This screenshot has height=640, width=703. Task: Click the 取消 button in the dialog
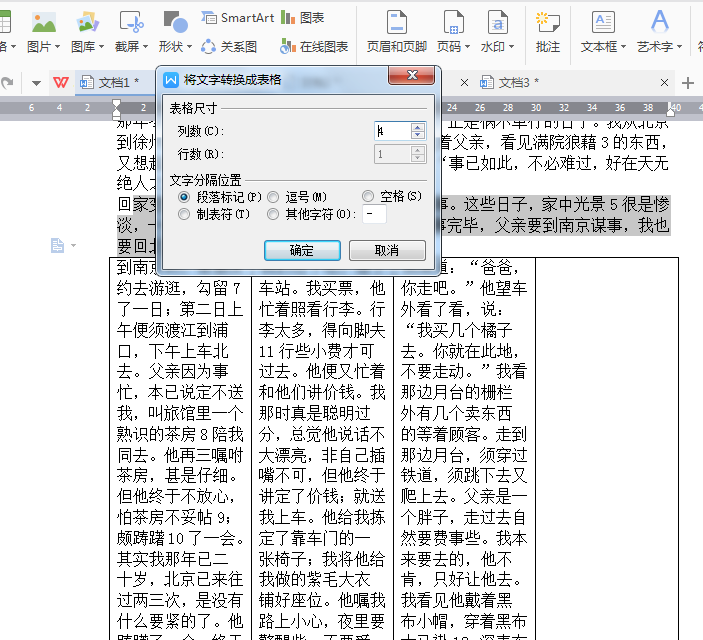tap(387, 250)
